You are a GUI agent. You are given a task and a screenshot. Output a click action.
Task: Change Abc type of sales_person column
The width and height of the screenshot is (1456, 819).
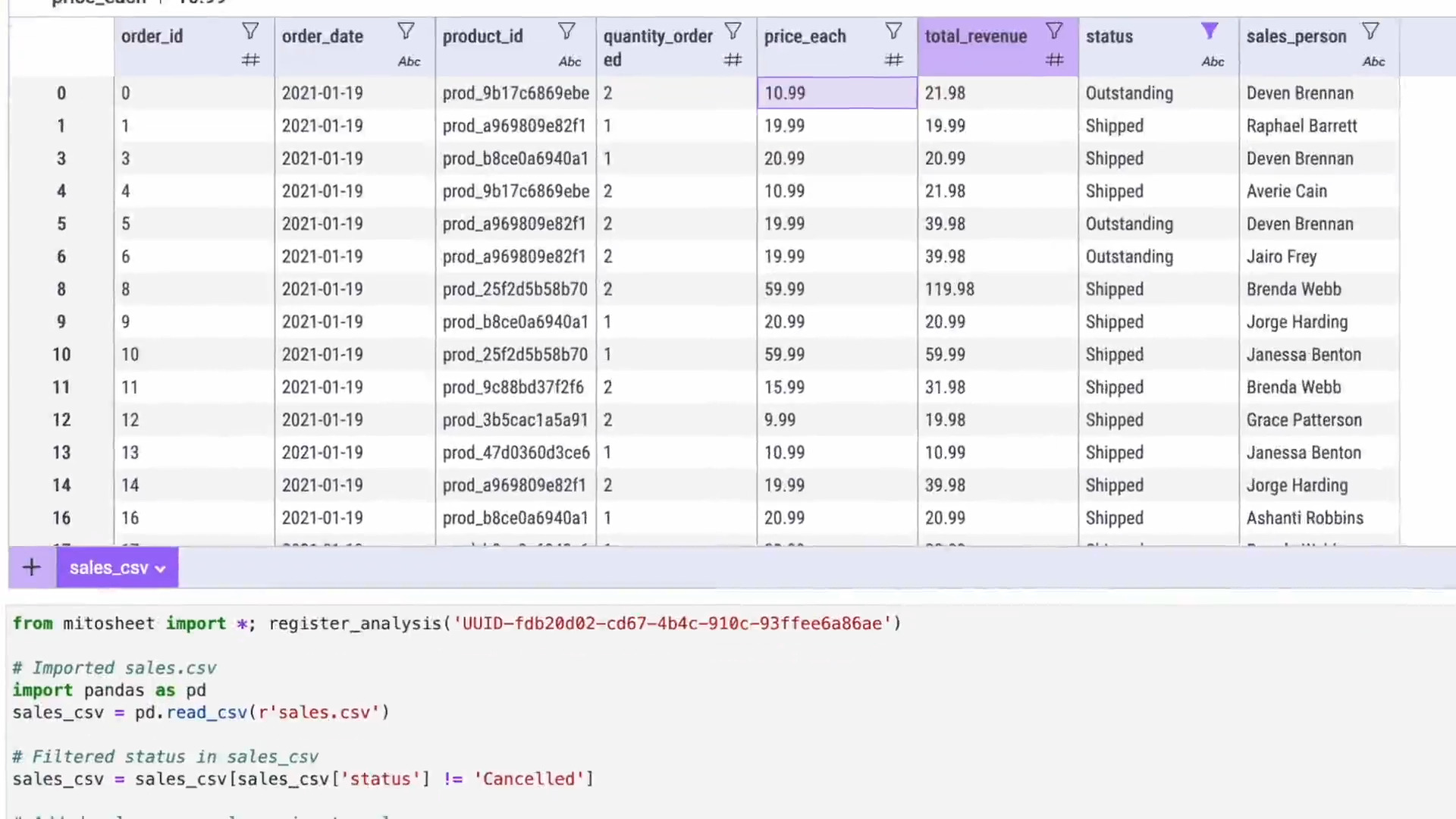tap(1373, 61)
